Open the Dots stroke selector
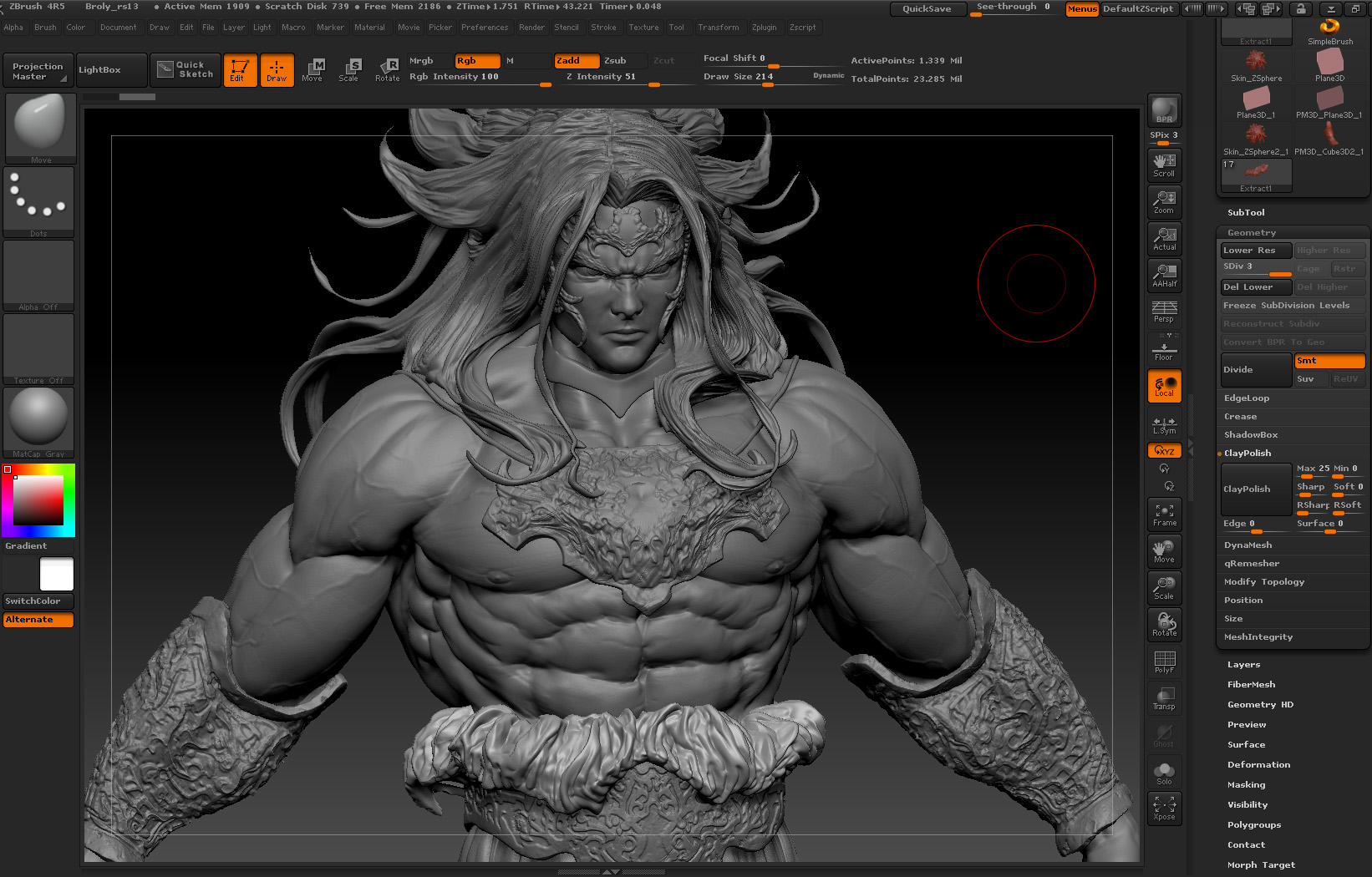This screenshot has height=877, width=1372. [38, 202]
